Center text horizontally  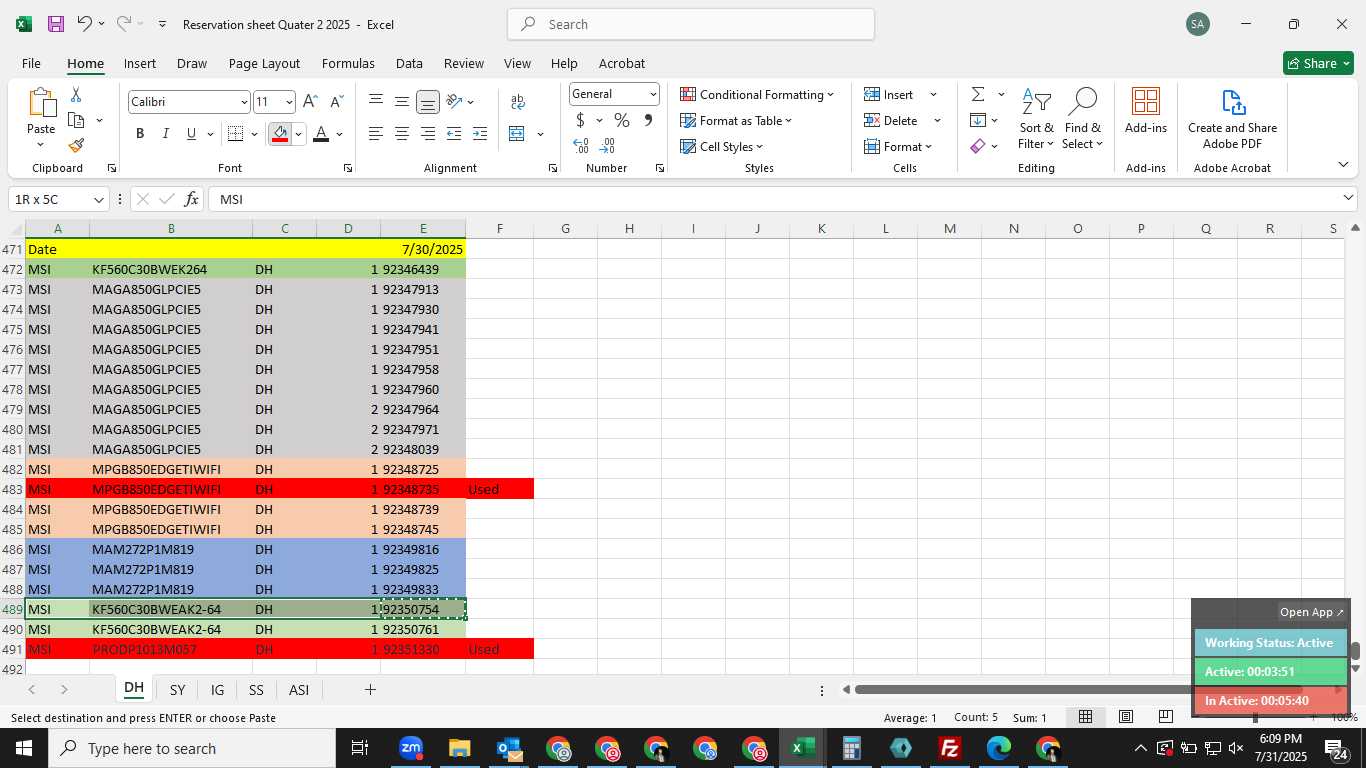pyautogui.click(x=402, y=133)
